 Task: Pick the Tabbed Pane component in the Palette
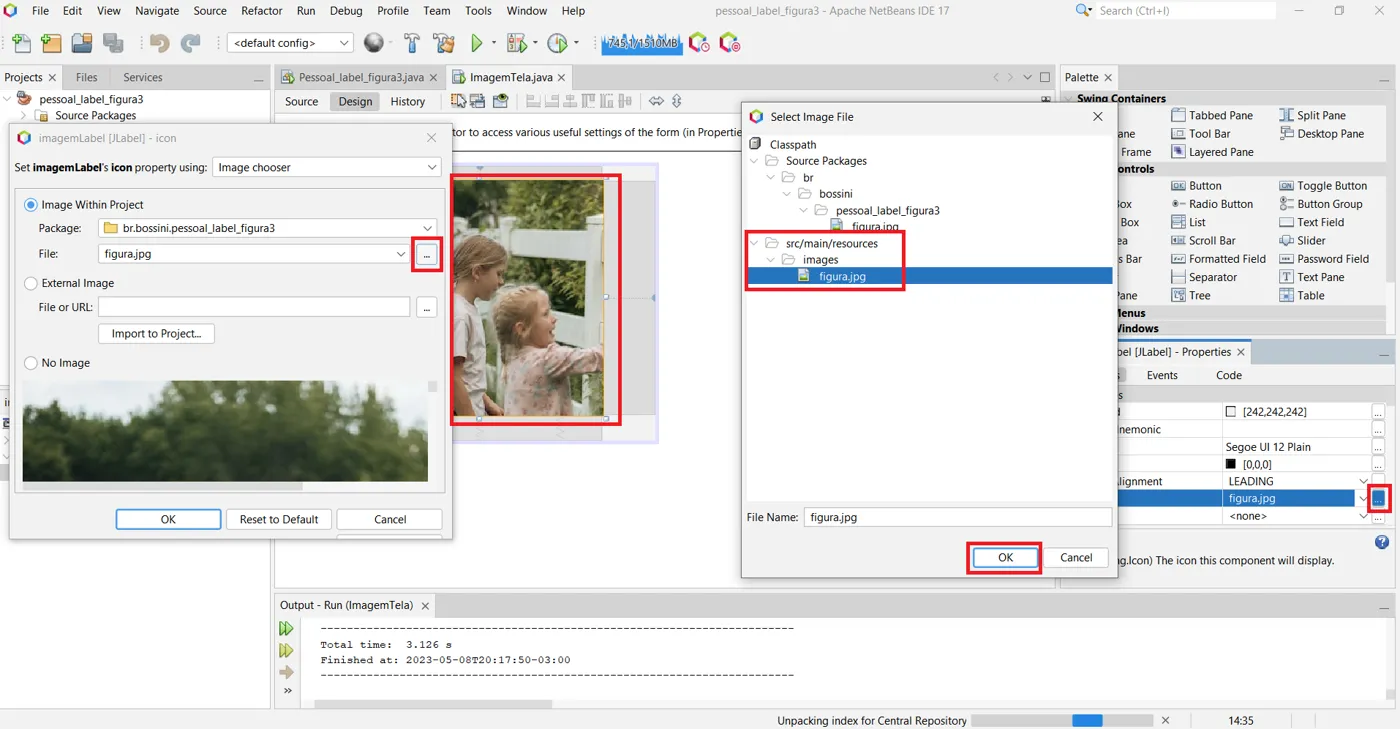(x=1212, y=115)
